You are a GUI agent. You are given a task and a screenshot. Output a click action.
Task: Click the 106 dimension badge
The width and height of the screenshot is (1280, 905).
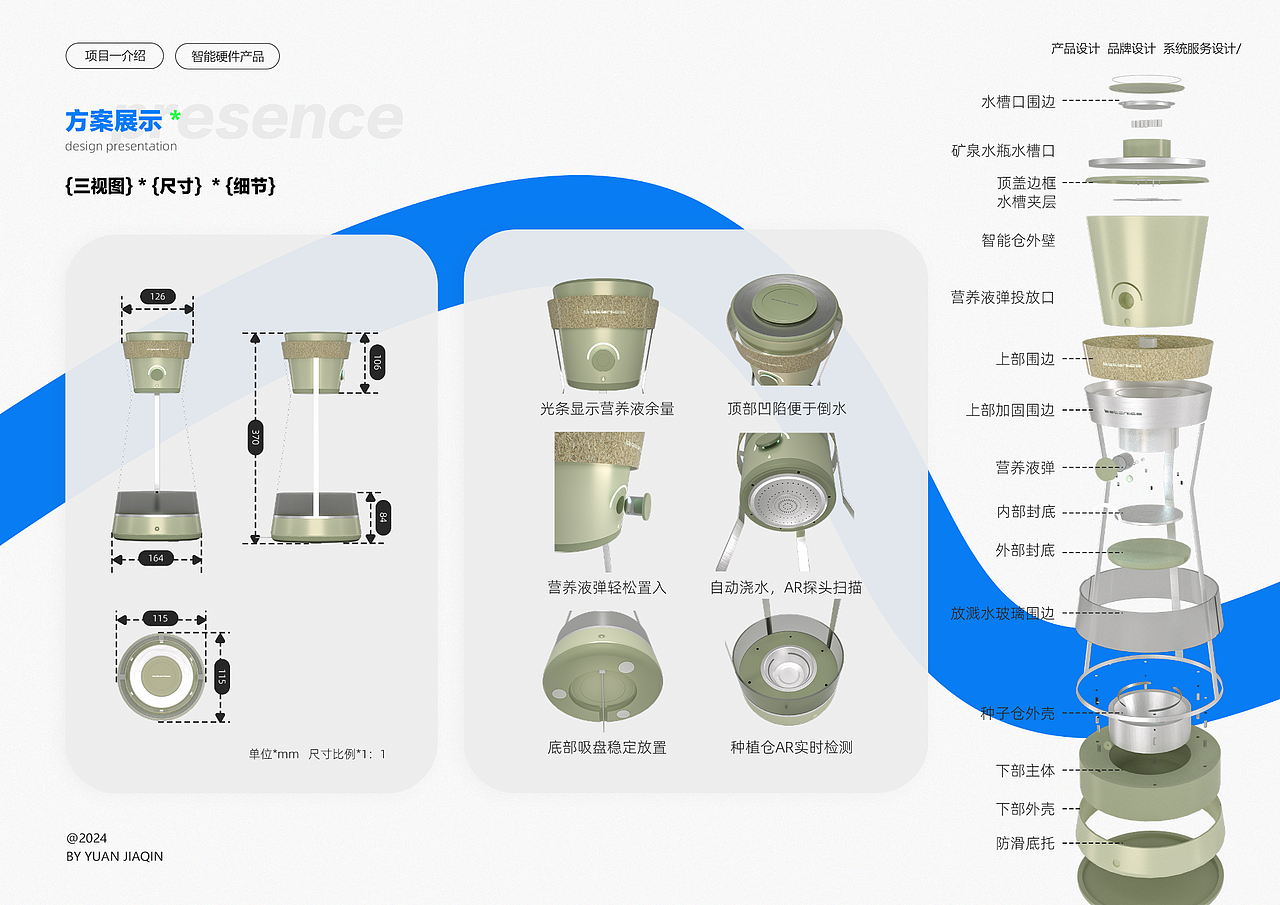[377, 362]
